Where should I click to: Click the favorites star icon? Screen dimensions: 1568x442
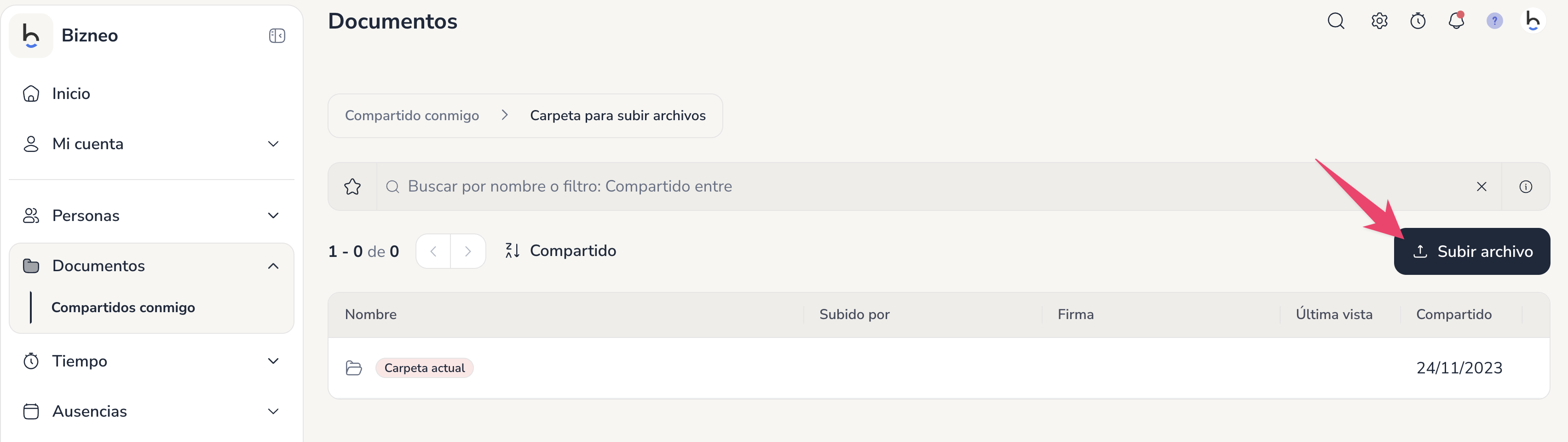(x=352, y=186)
